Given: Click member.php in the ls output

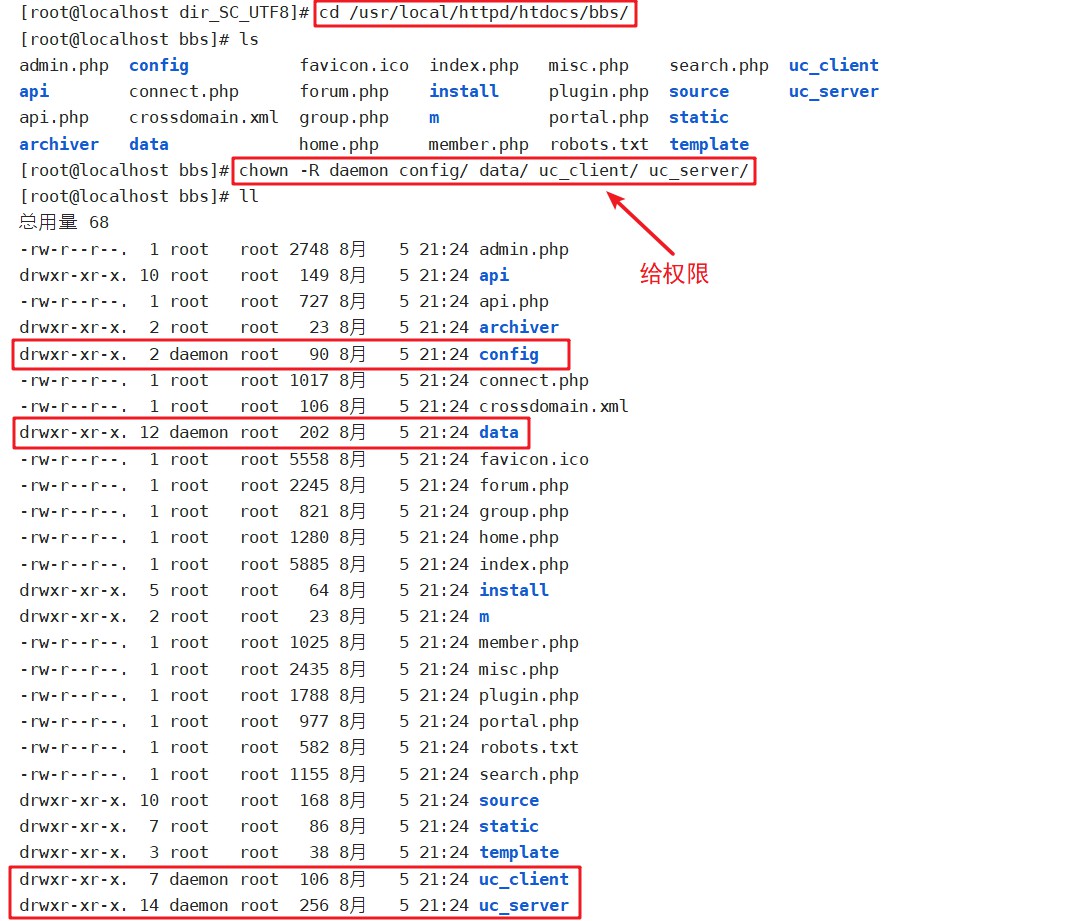Looking at the screenshot, I should [479, 144].
